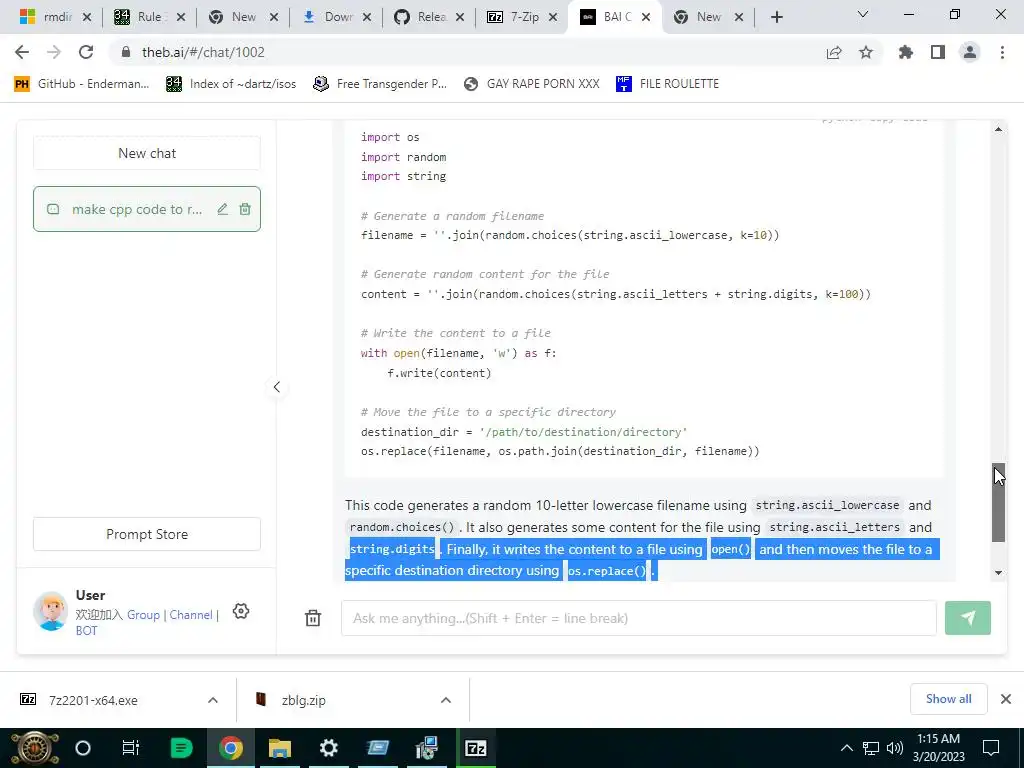Open File Explorer from the taskbar
Image resolution: width=1024 pixels, height=768 pixels.
(x=280, y=748)
